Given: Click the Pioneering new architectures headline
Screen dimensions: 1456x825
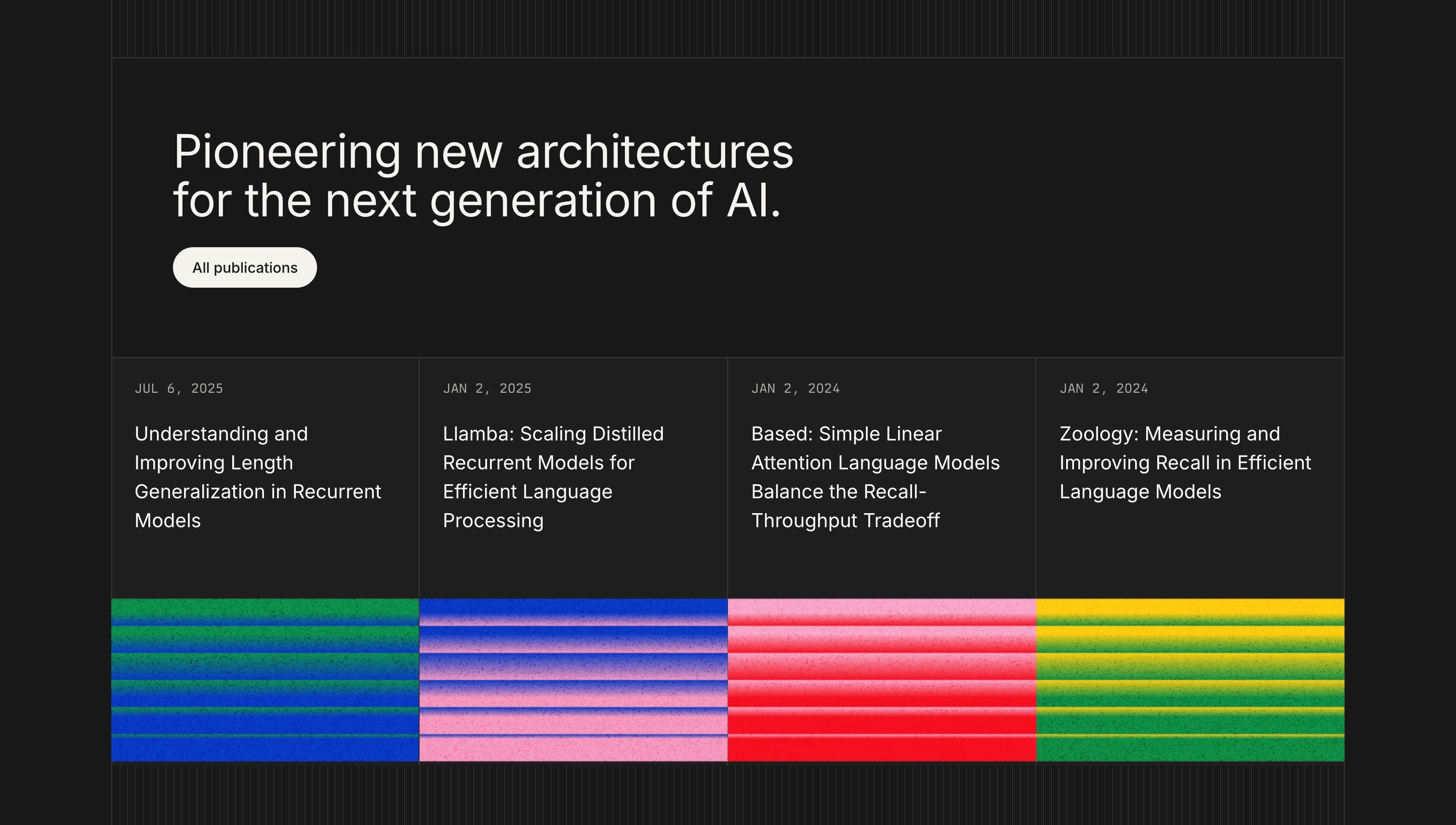Looking at the screenshot, I should coord(483,152).
